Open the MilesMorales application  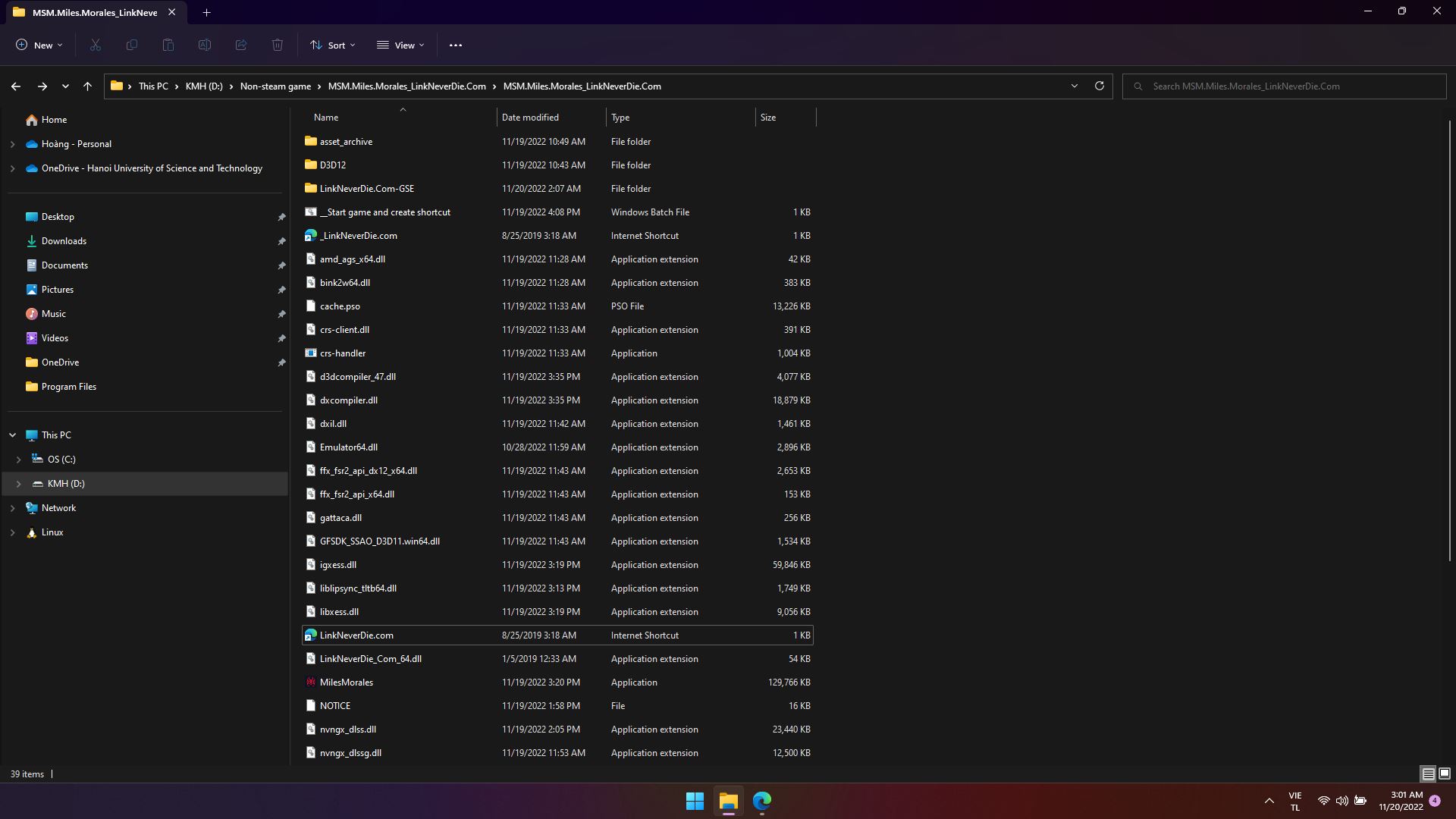point(346,681)
